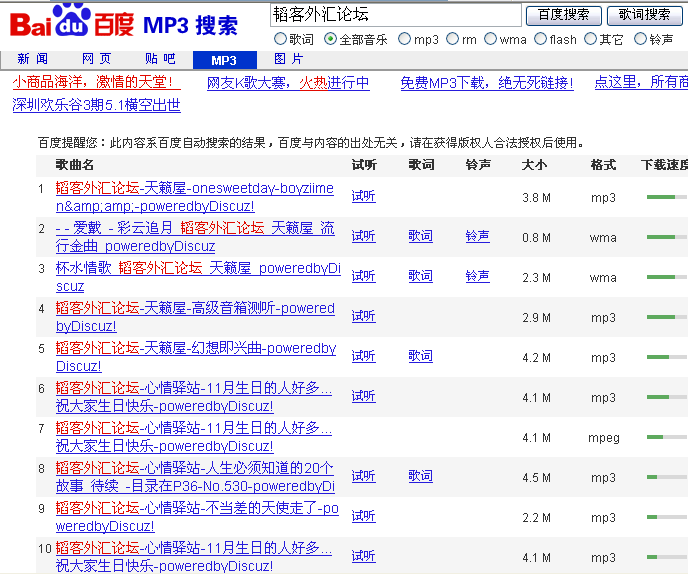Open 歌词 for result 3

pyautogui.click(x=420, y=276)
